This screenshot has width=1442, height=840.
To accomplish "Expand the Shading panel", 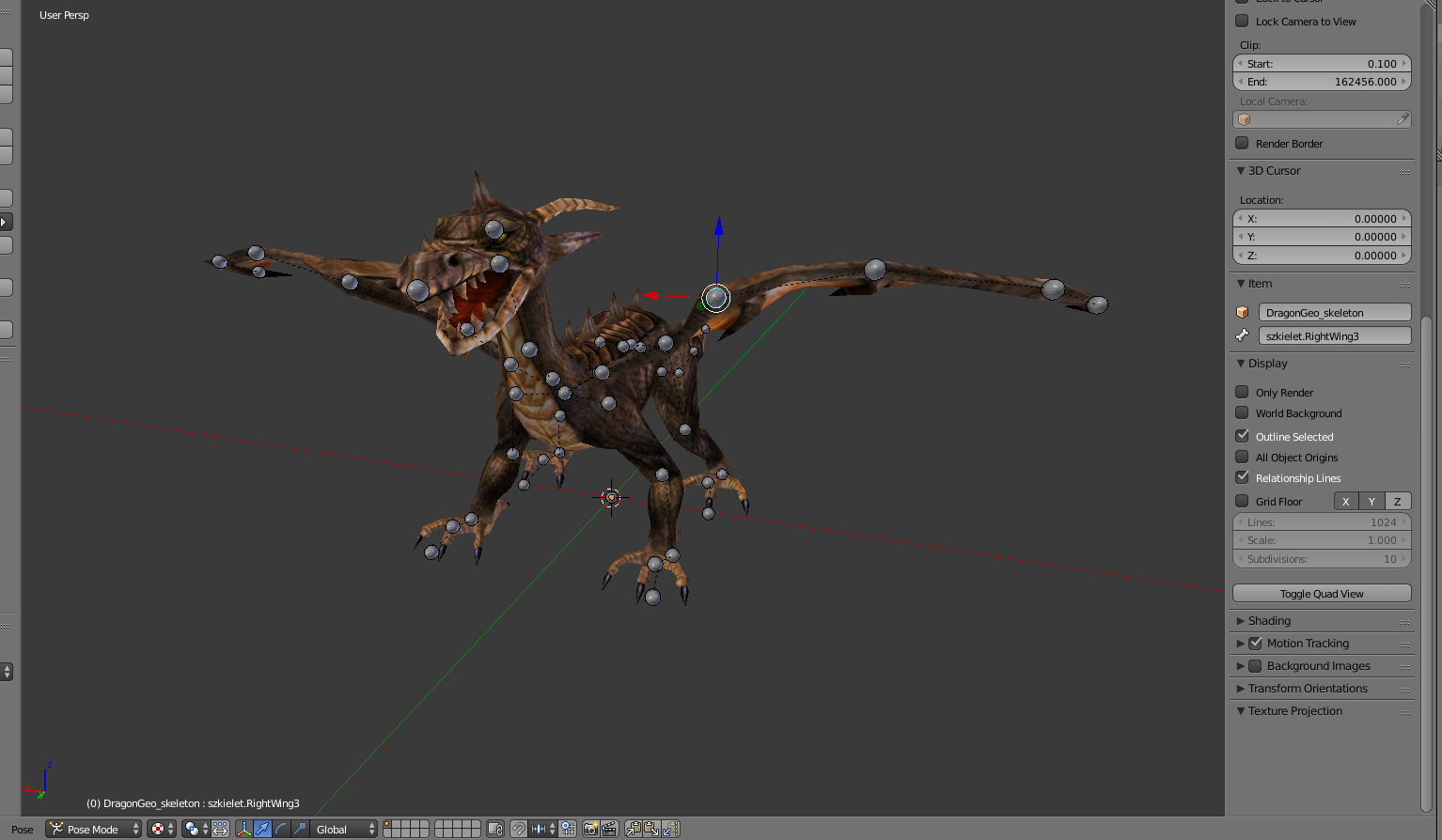I will [1241, 620].
